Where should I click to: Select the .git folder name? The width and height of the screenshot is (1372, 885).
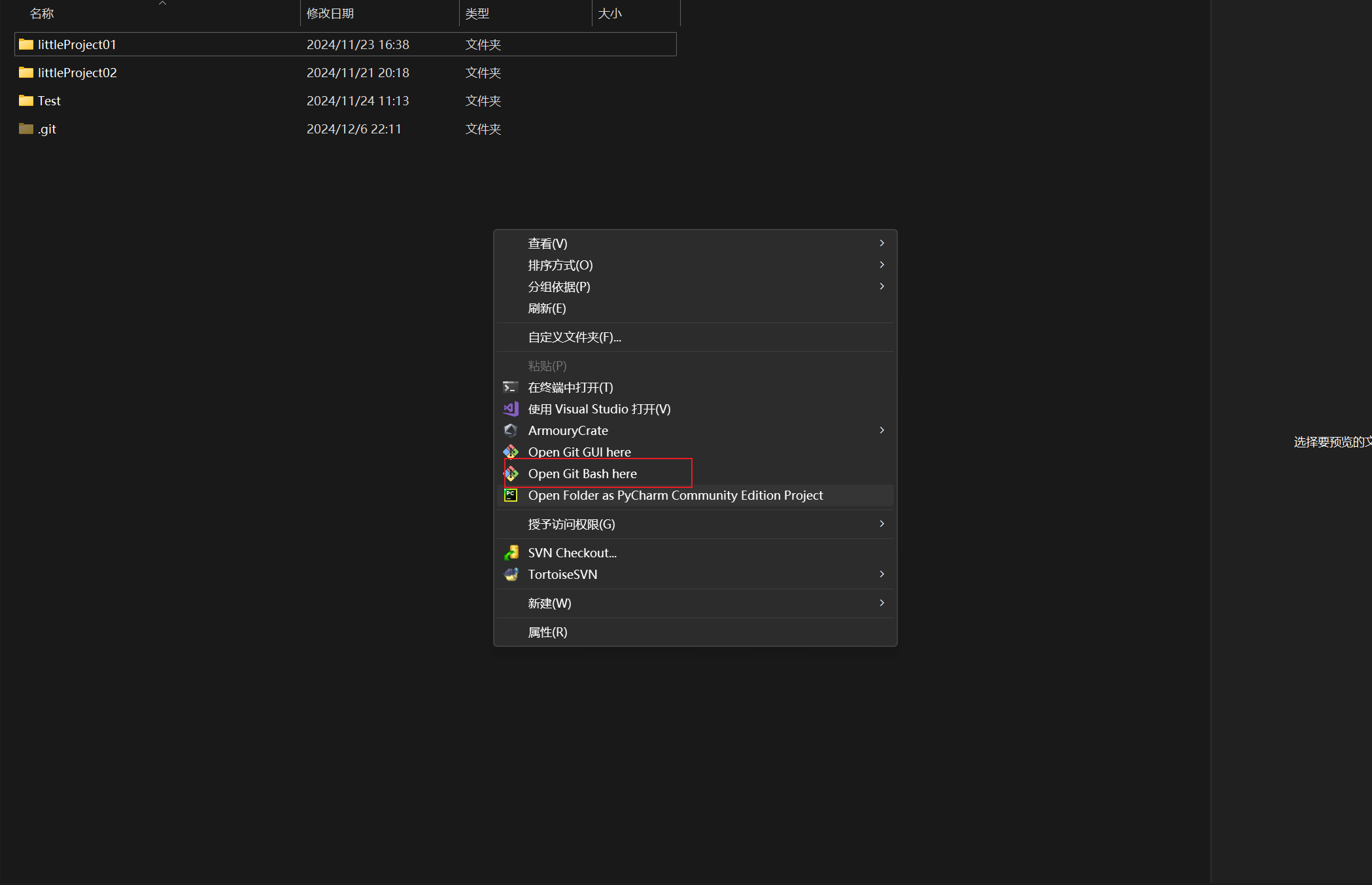click(46, 129)
